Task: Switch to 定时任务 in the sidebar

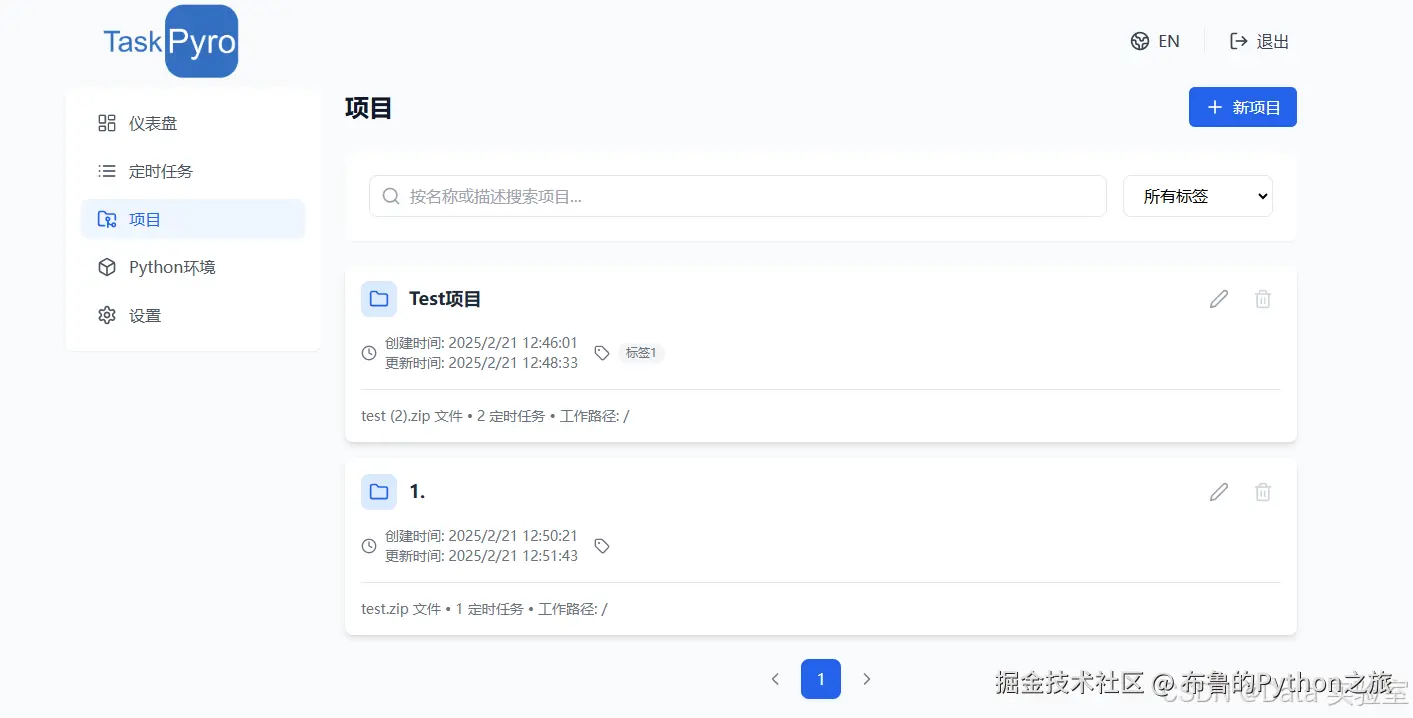Action: click(161, 170)
